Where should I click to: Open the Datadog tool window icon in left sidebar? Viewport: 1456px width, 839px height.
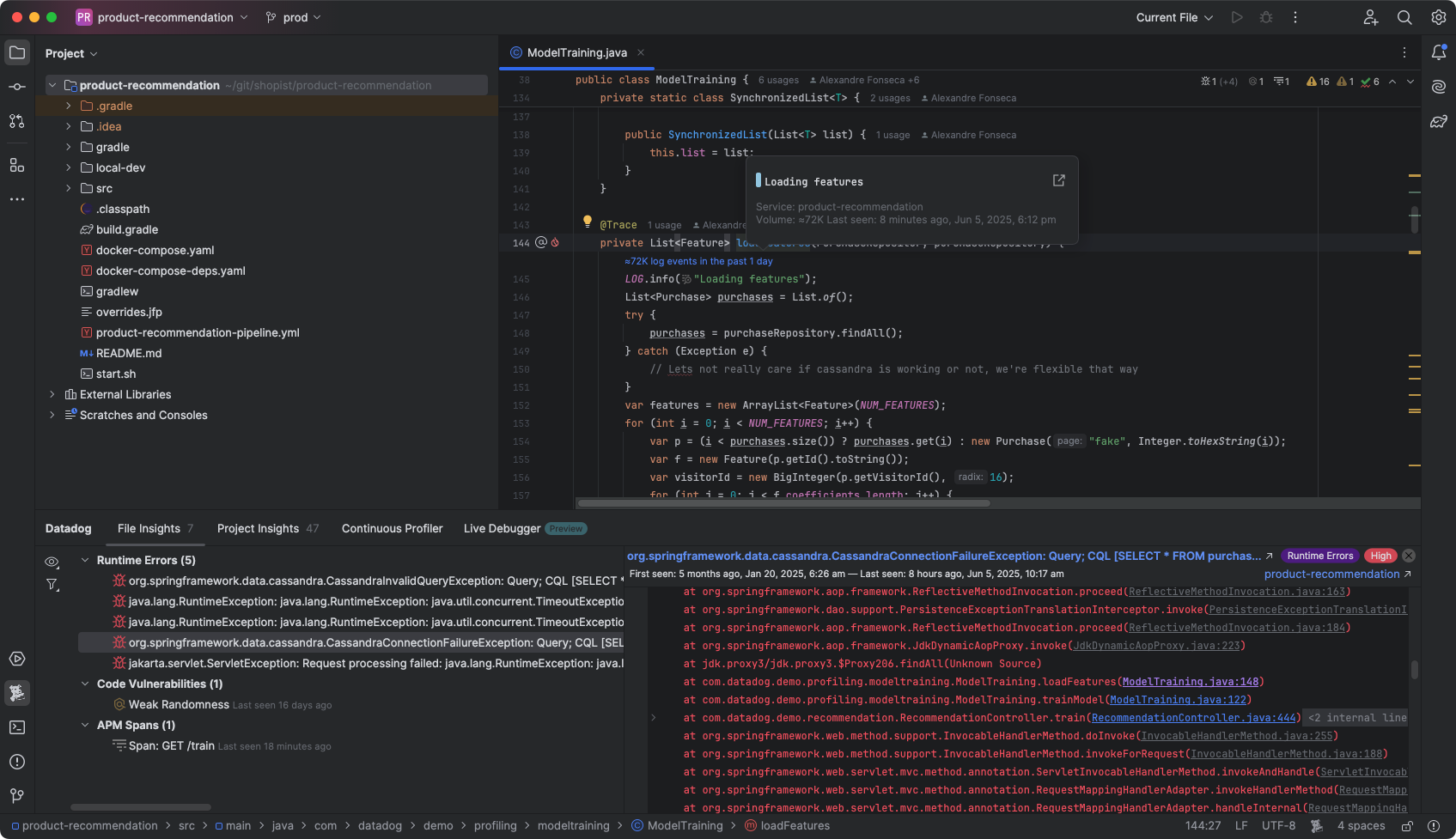[17, 693]
